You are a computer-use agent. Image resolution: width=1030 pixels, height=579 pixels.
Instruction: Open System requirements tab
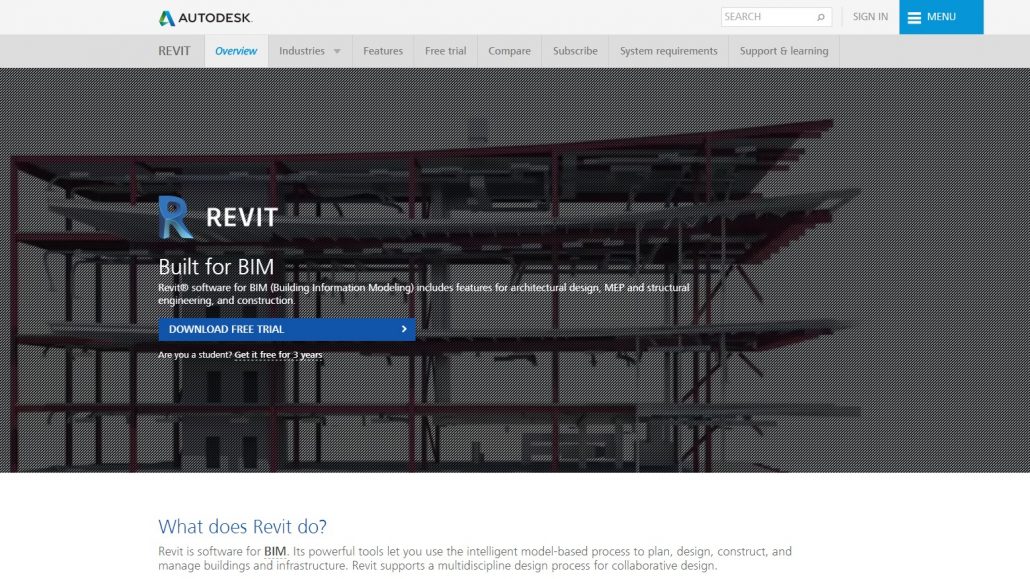[669, 51]
